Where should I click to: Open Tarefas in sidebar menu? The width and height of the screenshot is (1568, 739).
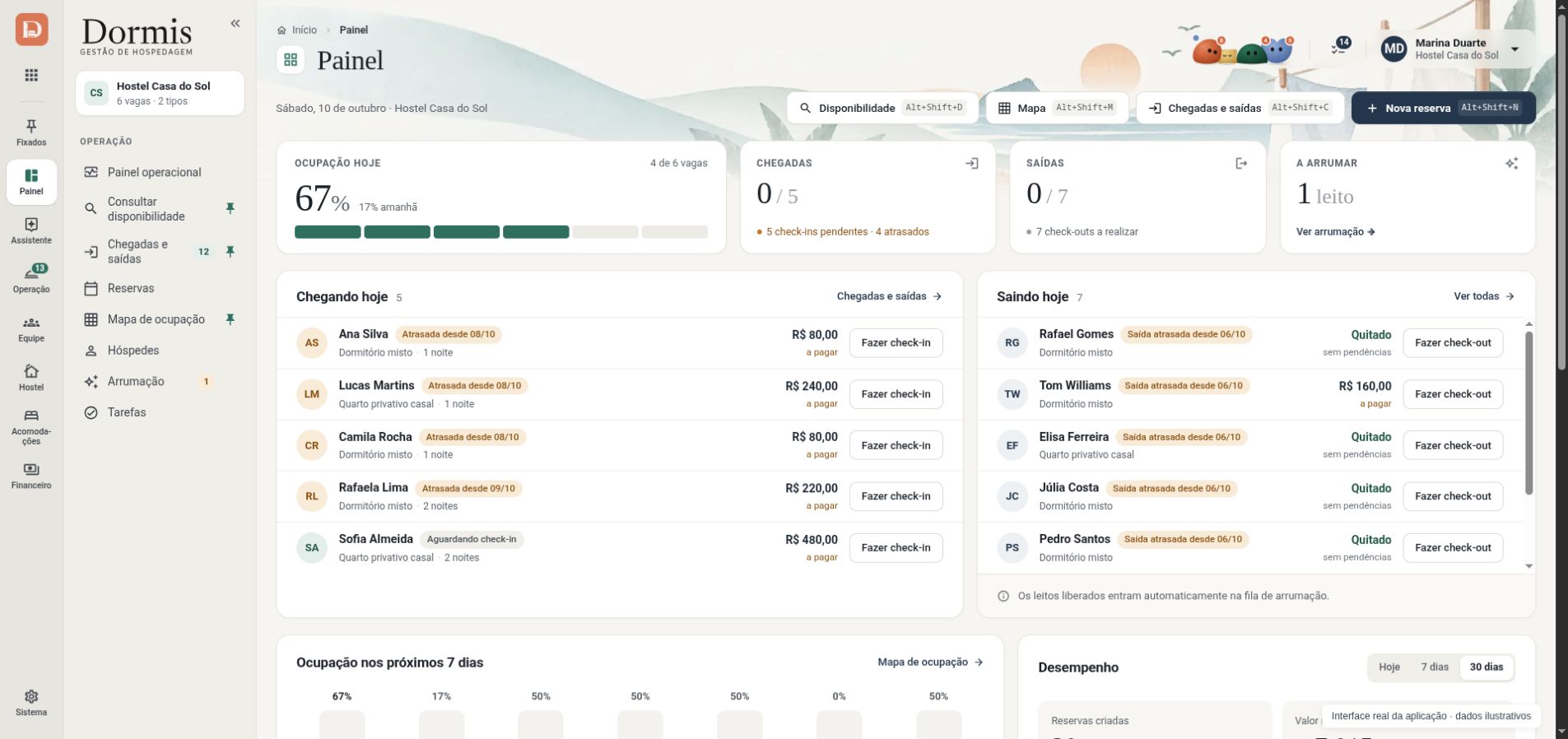coord(160,412)
